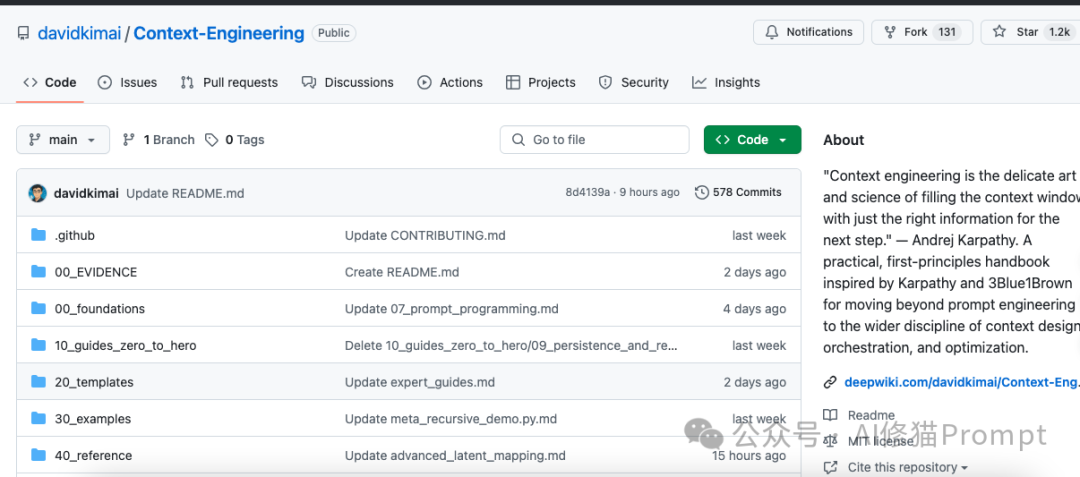Click the folder icon for 30_examples

click(x=39, y=418)
